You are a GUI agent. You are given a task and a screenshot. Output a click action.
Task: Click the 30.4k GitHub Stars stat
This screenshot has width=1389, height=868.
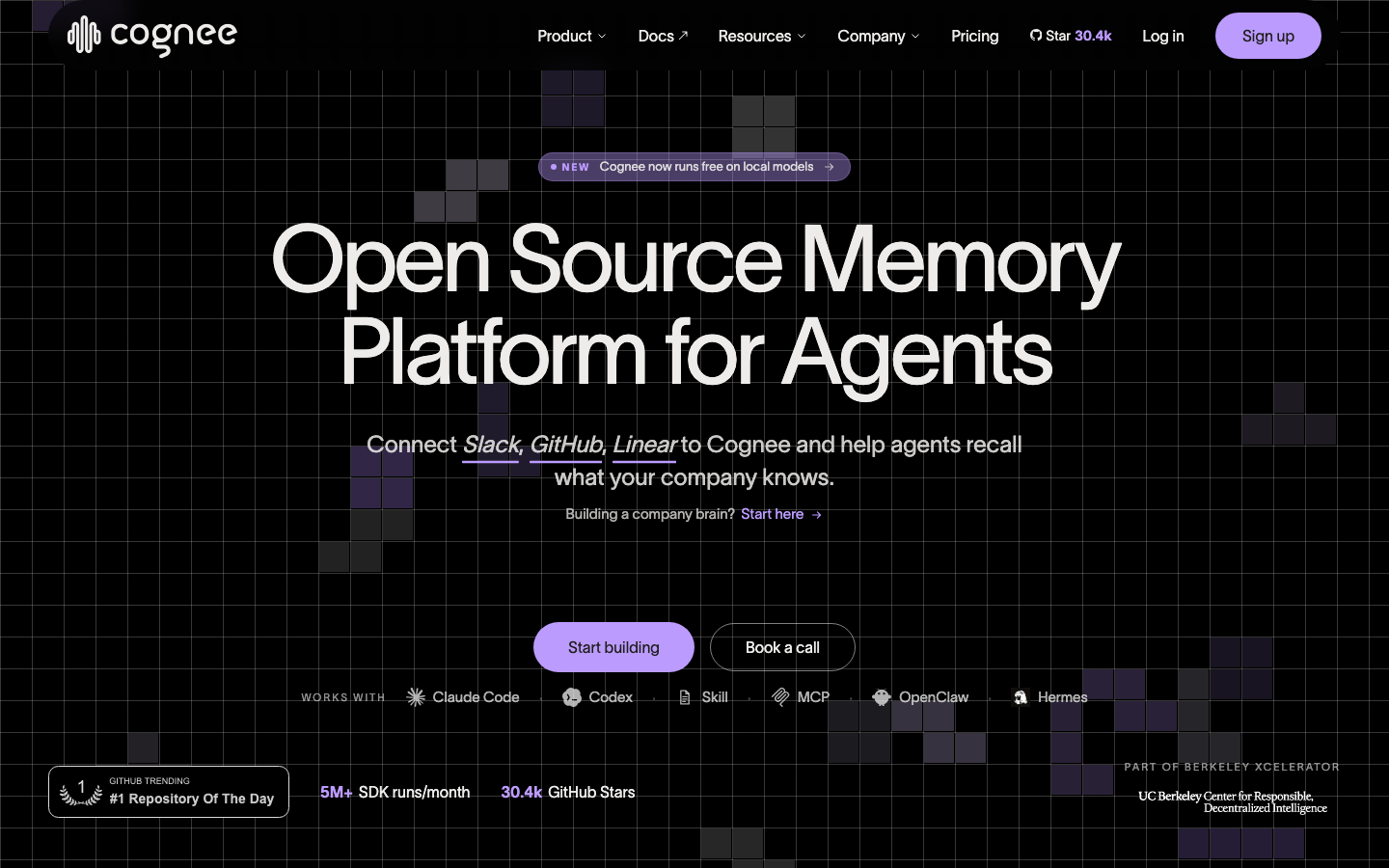568,792
